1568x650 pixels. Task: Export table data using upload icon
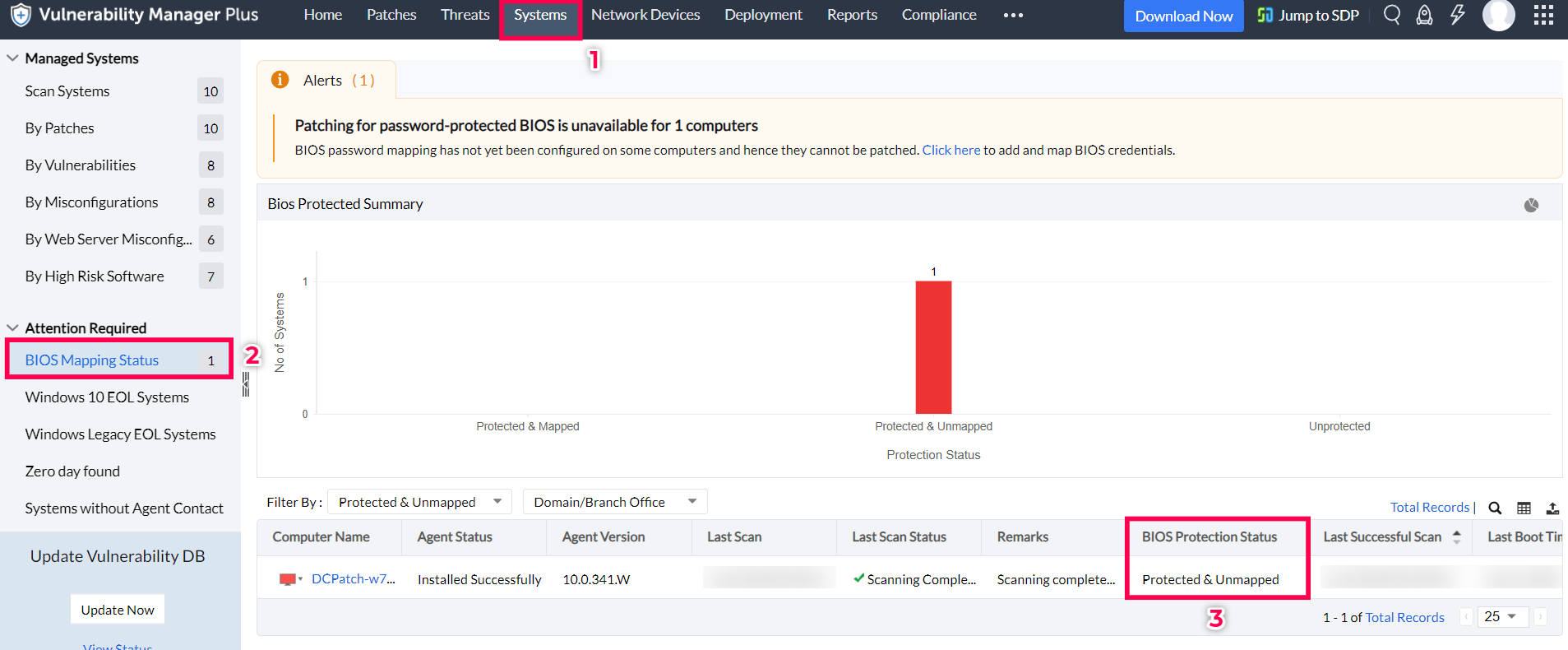click(1552, 508)
